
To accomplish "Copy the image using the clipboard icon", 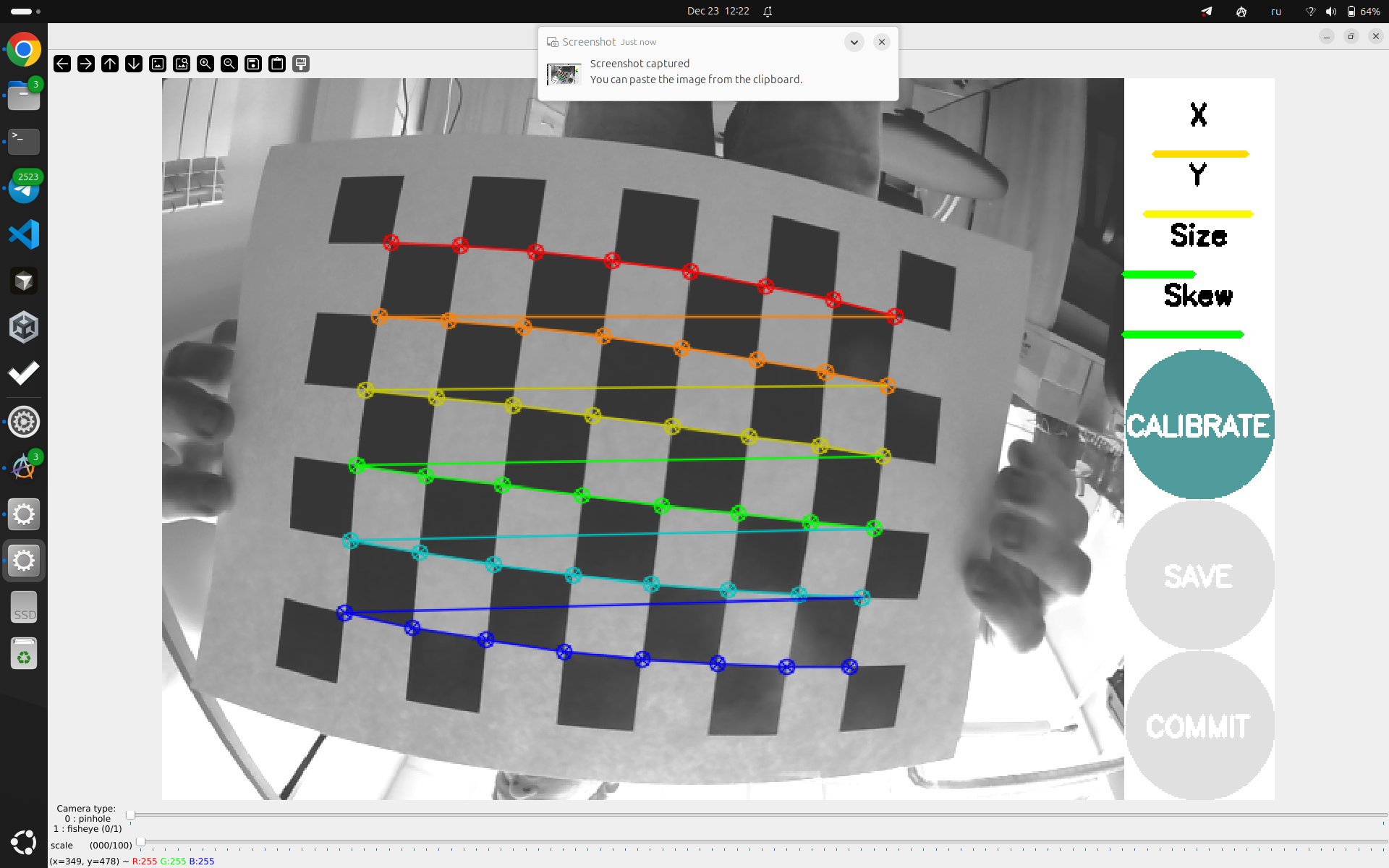I will click(276, 64).
